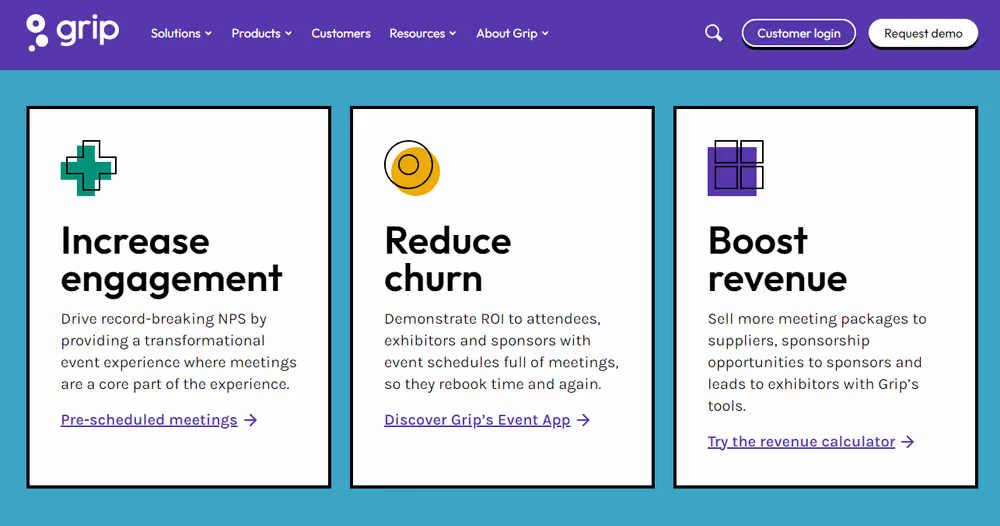
Task: Click the Request demo button
Action: [923, 33]
